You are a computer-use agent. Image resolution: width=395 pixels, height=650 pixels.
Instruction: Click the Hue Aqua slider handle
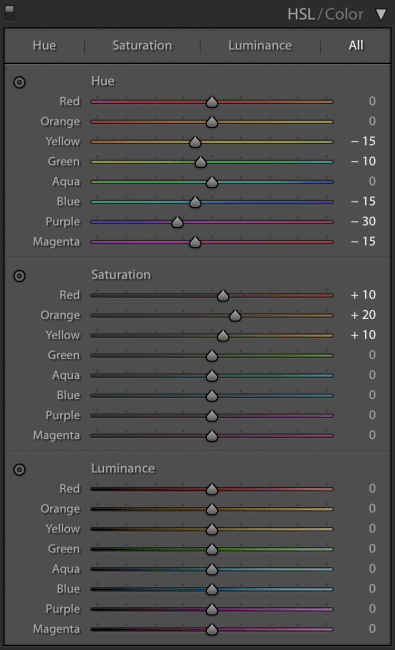(x=212, y=182)
